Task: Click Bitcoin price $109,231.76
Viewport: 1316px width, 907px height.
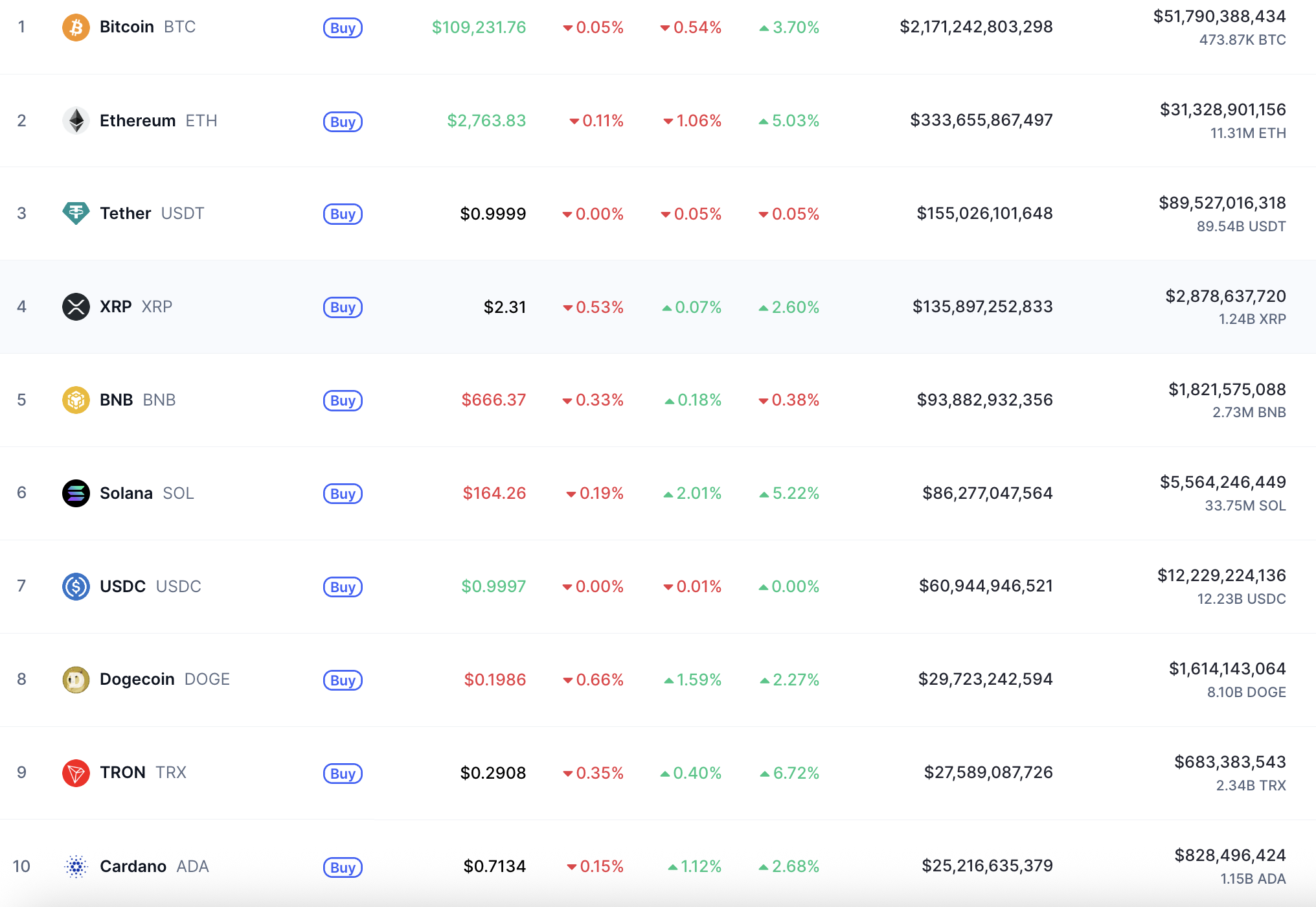Action: click(479, 27)
